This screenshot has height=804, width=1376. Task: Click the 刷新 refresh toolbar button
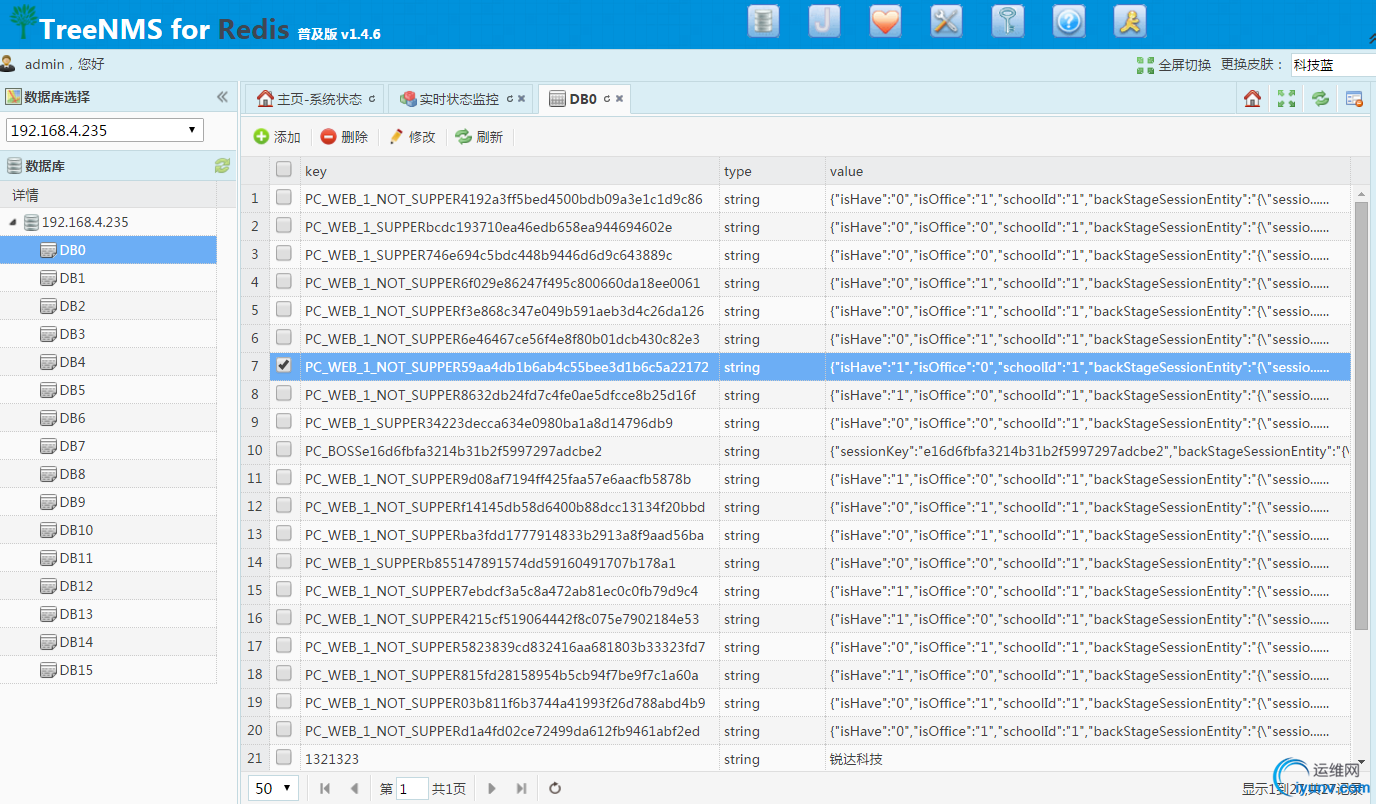click(479, 137)
